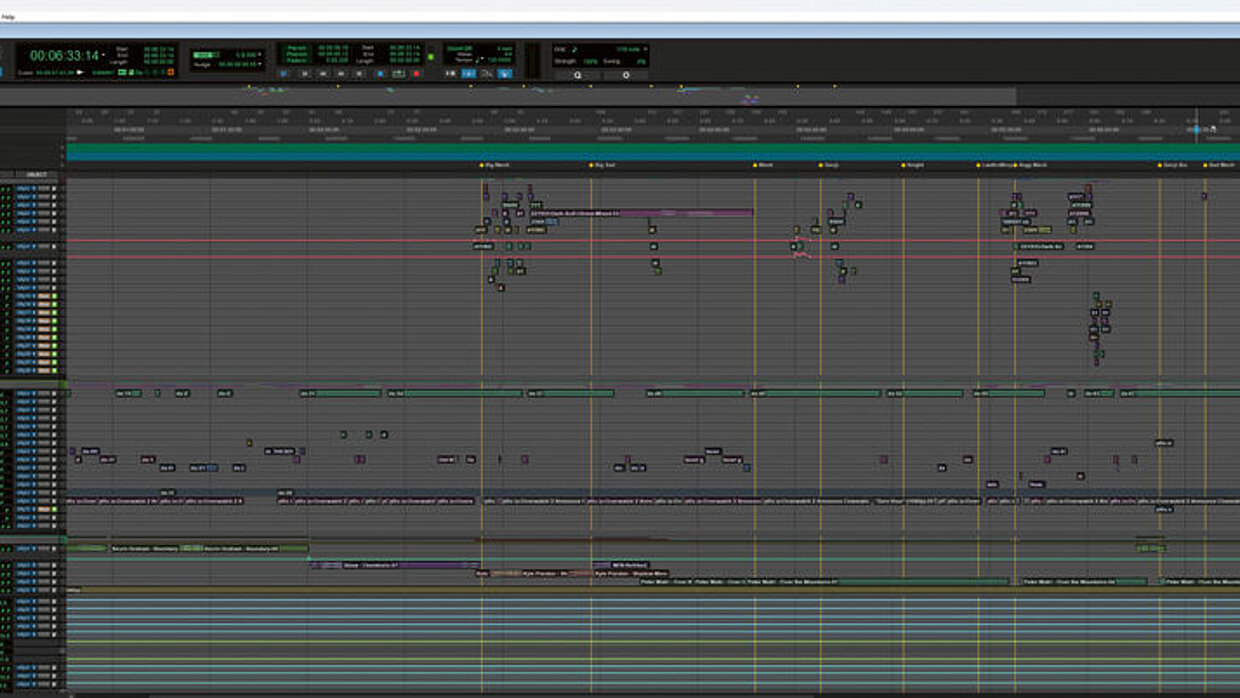Click the main counter timecode 00:06:33:14

coord(64,56)
